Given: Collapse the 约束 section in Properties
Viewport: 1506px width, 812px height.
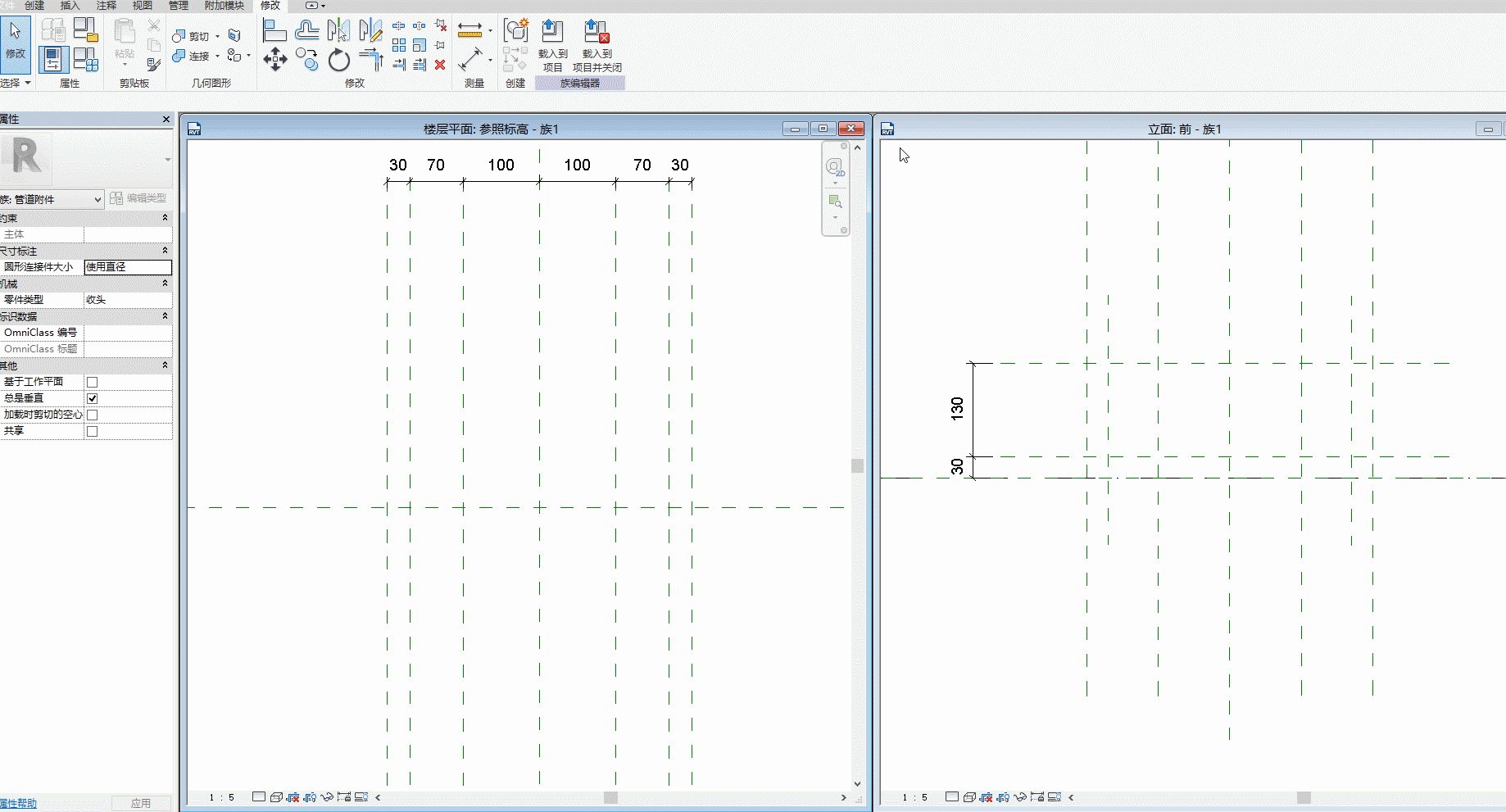Looking at the screenshot, I should (165, 218).
